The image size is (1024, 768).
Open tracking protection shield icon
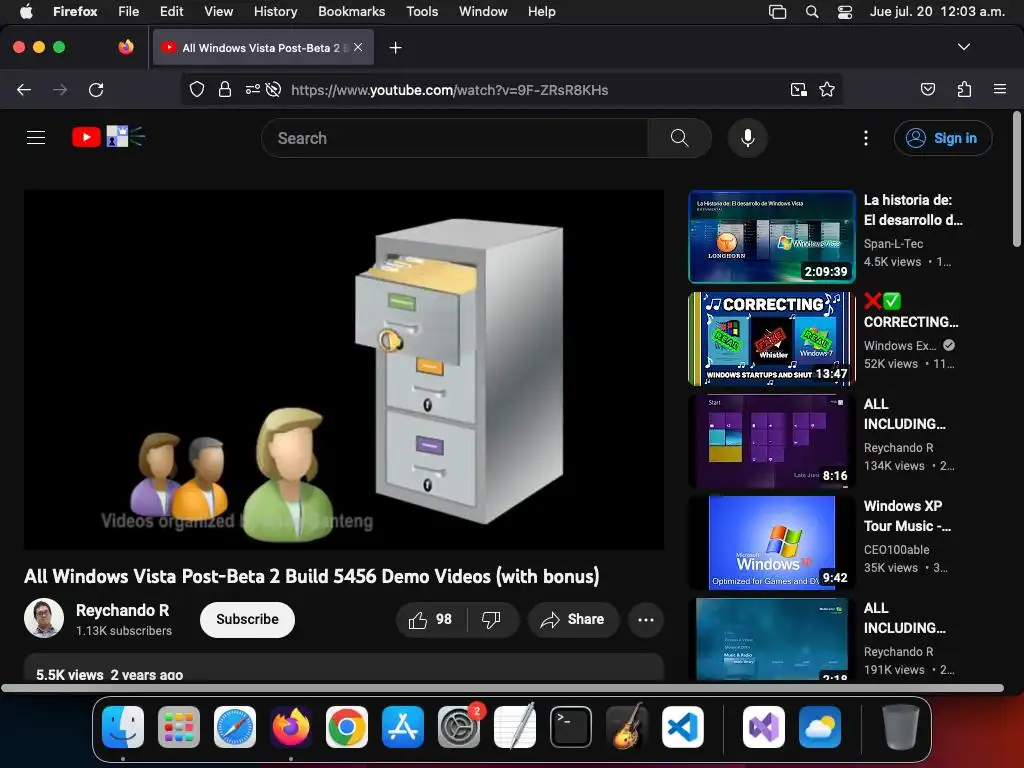[x=197, y=89]
